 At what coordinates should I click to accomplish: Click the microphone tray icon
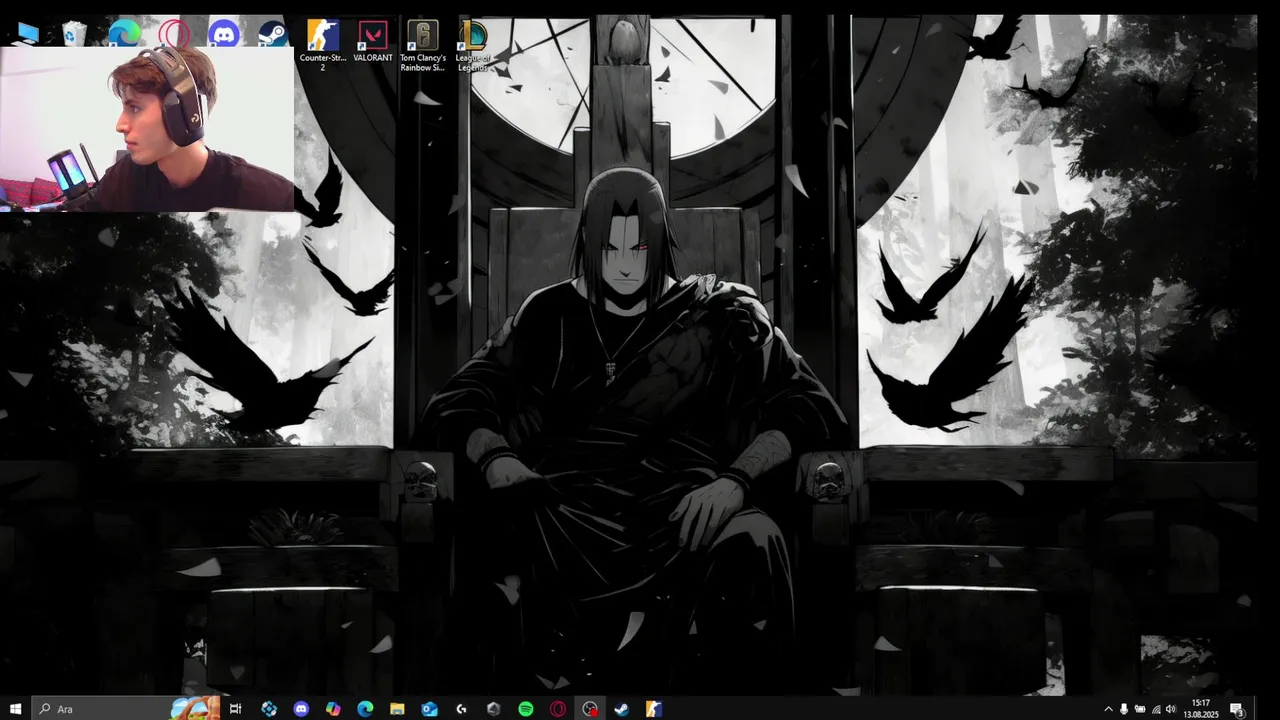1124,709
